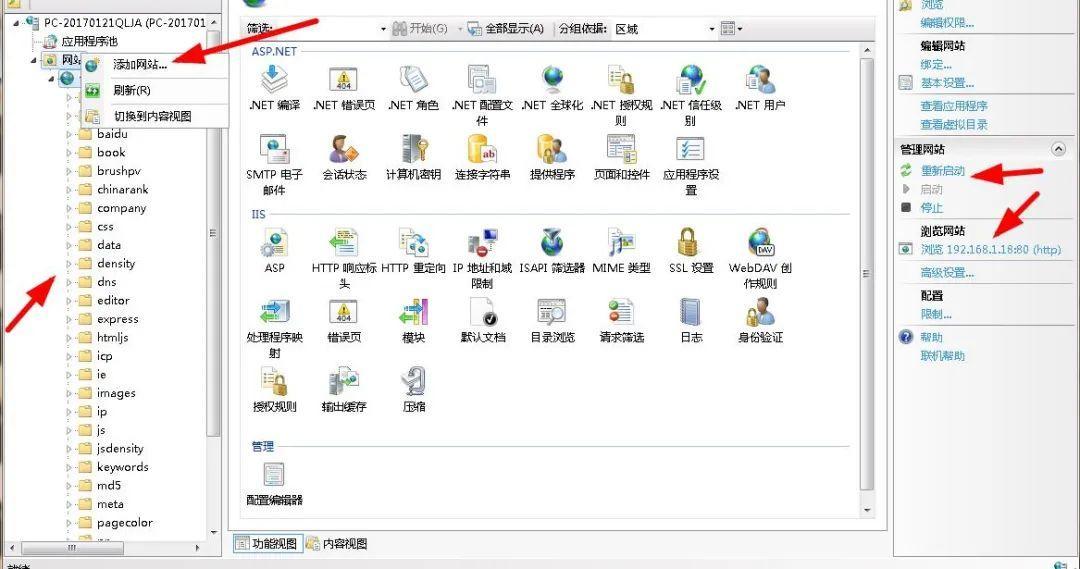Open the 身份验证 icon
The width and height of the screenshot is (1080, 569).
(x=760, y=312)
